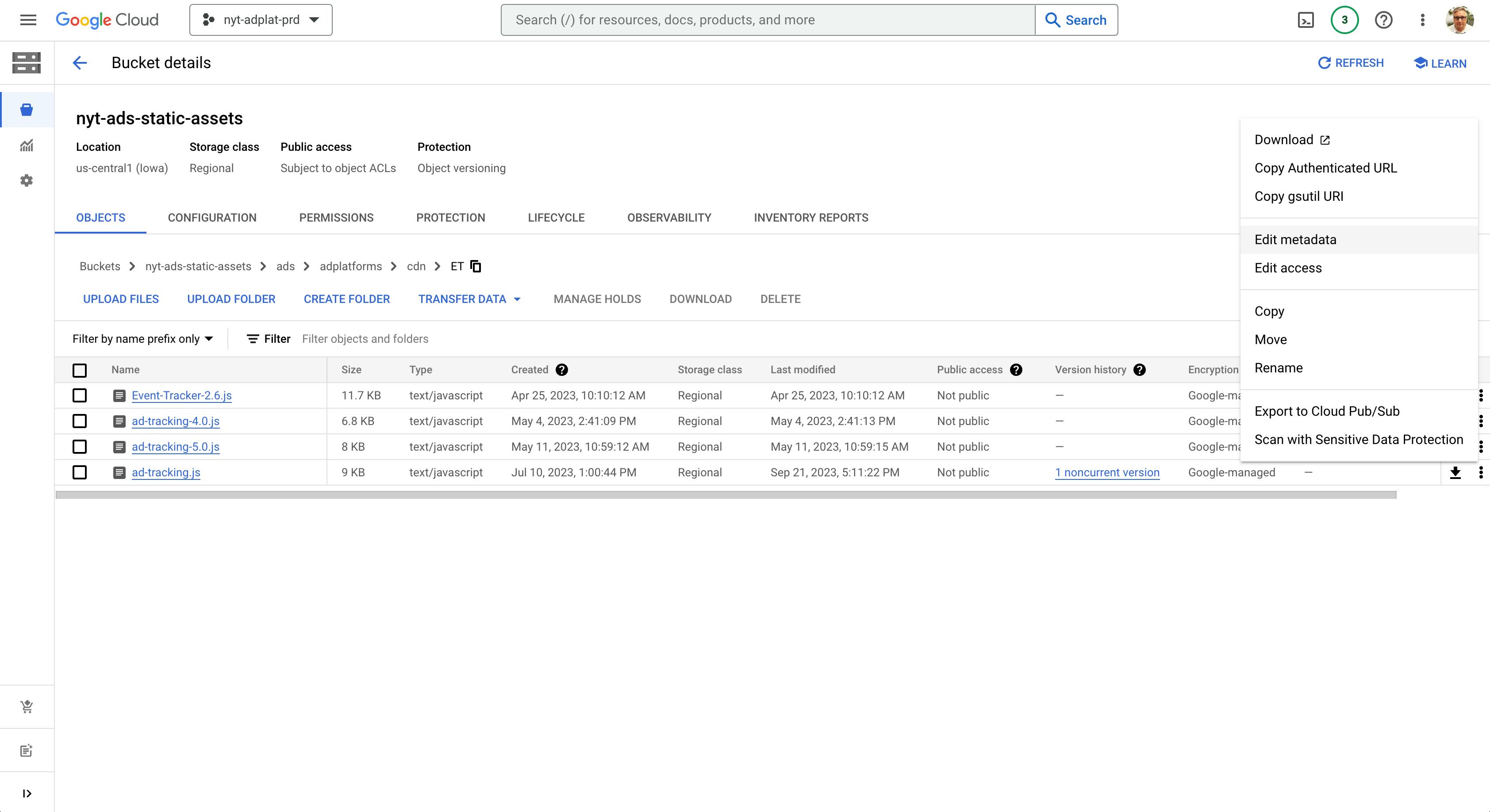Click the horizontal table scrollbar
The width and height of the screenshot is (1490, 812).
pos(726,495)
